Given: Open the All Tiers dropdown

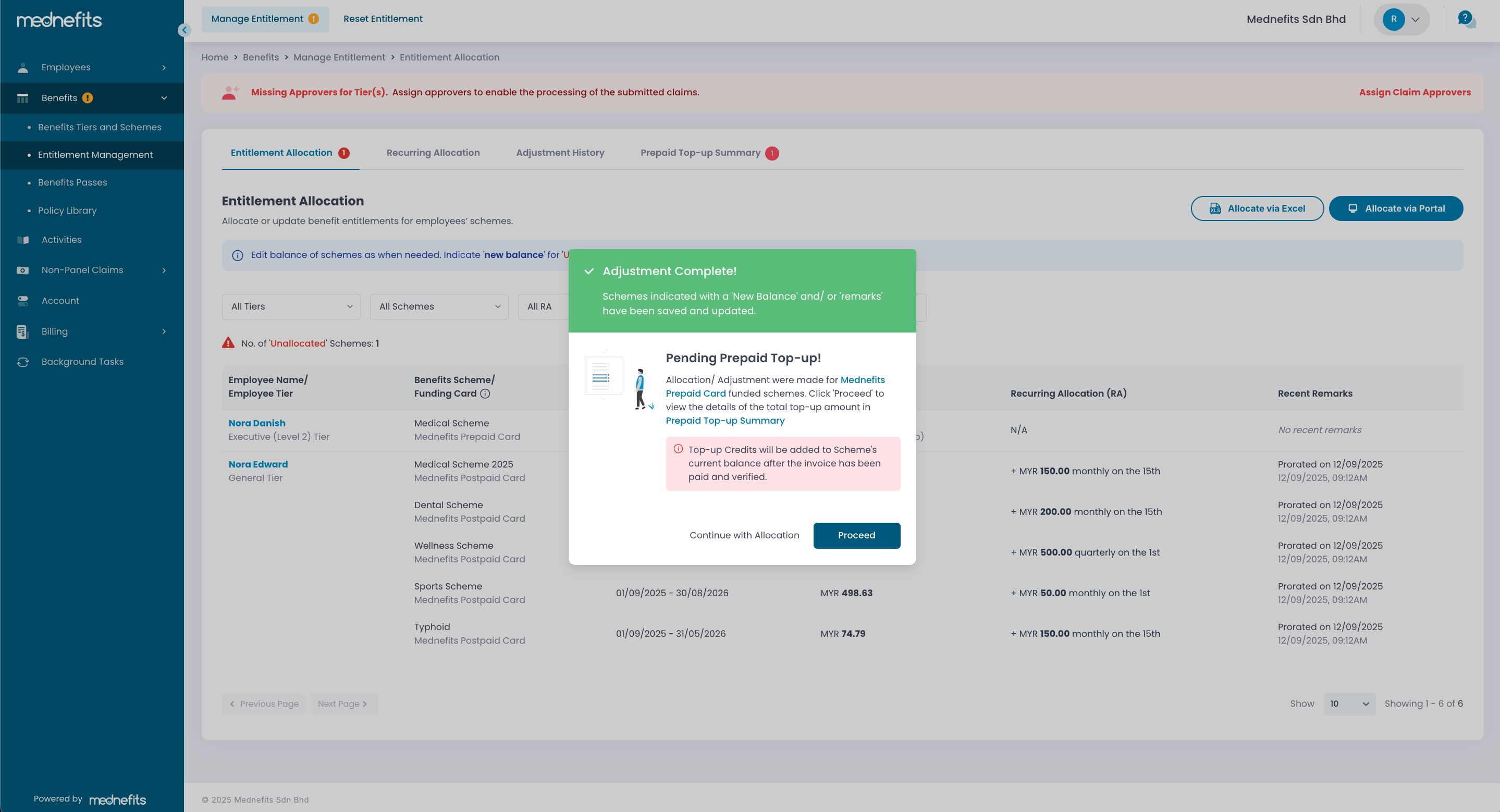Looking at the screenshot, I should [x=291, y=307].
